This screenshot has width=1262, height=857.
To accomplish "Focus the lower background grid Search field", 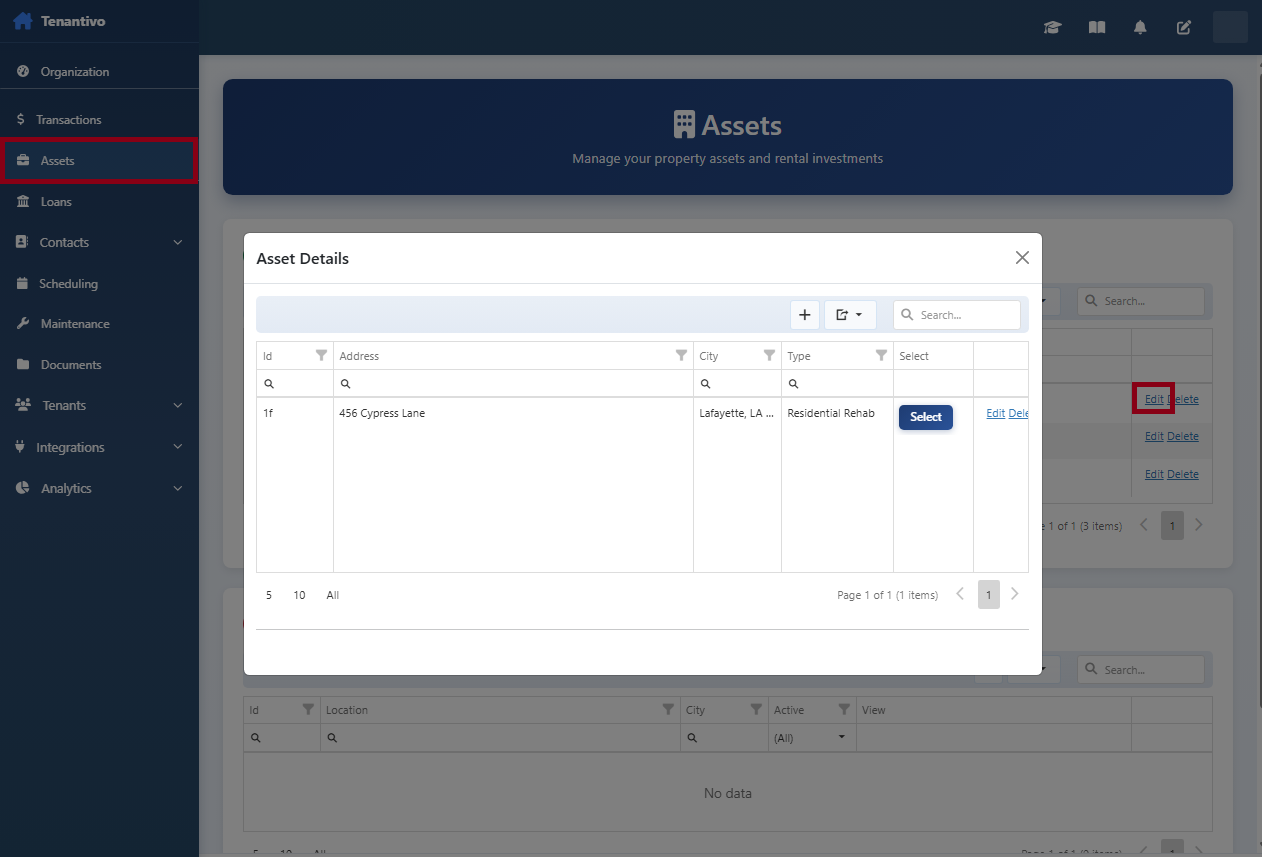I will click(1141, 670).
